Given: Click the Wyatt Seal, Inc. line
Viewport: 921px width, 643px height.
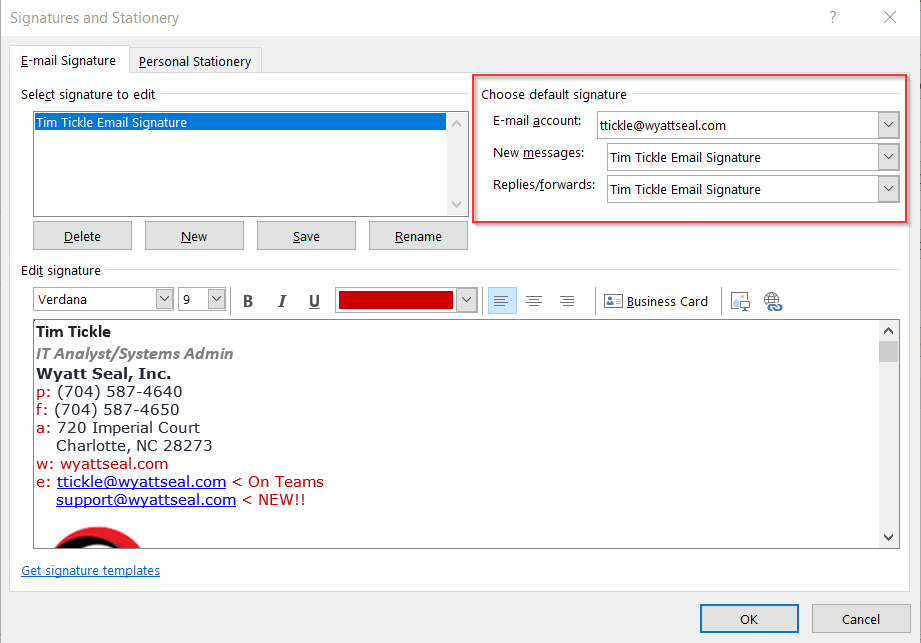Looking at the screenshot, I should pos(103,373).
